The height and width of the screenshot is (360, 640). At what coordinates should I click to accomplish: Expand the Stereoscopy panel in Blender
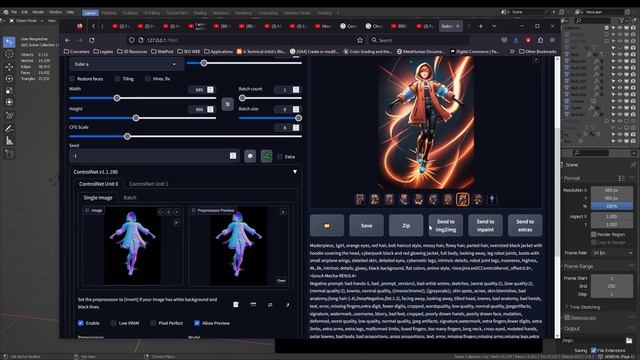583,318
